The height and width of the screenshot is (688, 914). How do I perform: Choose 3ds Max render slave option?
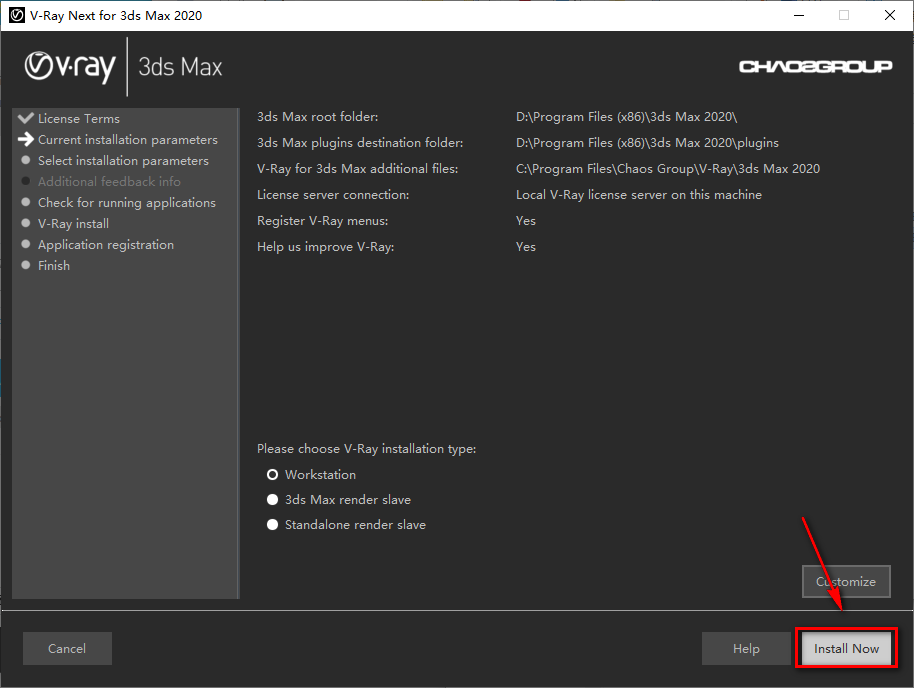(272, 499)
